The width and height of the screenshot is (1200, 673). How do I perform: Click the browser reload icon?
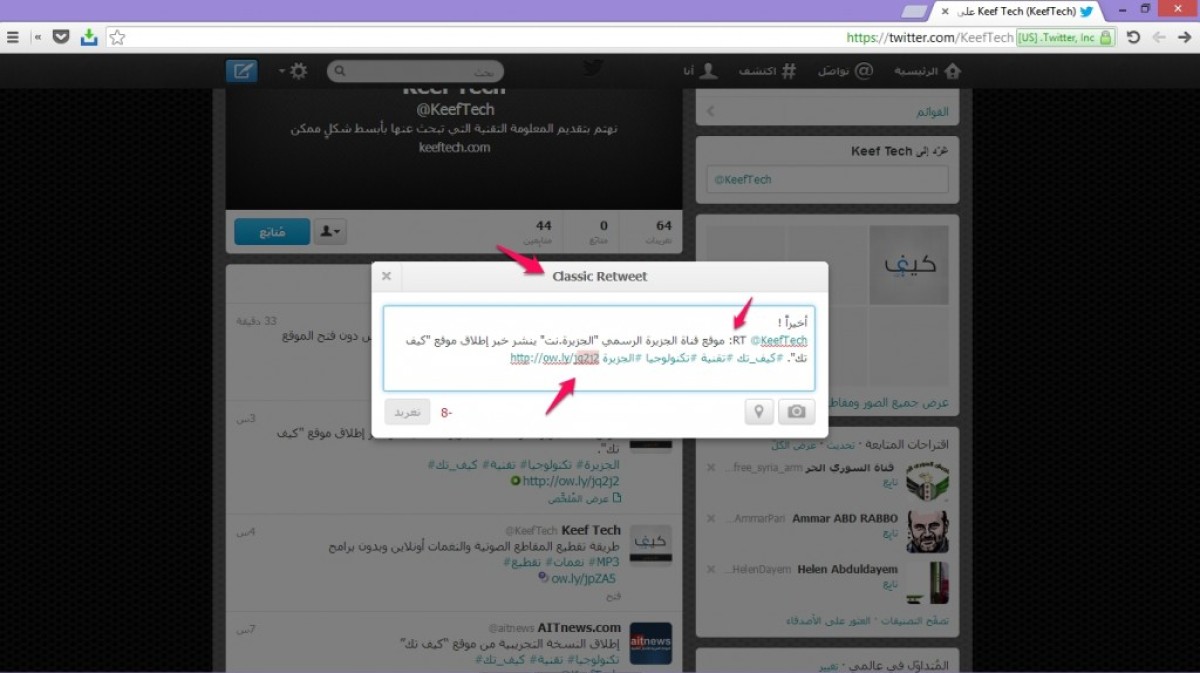click(x=1133, y=37)
